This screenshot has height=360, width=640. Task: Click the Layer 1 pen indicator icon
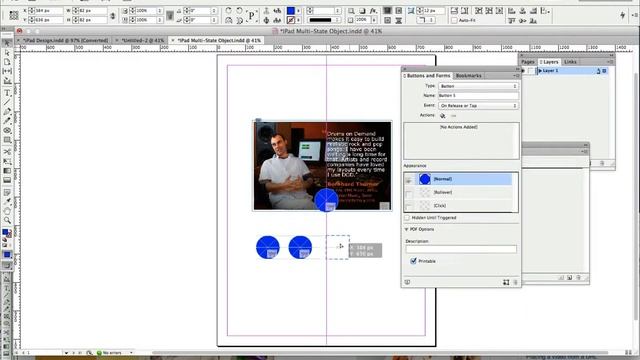pos(598,71)
